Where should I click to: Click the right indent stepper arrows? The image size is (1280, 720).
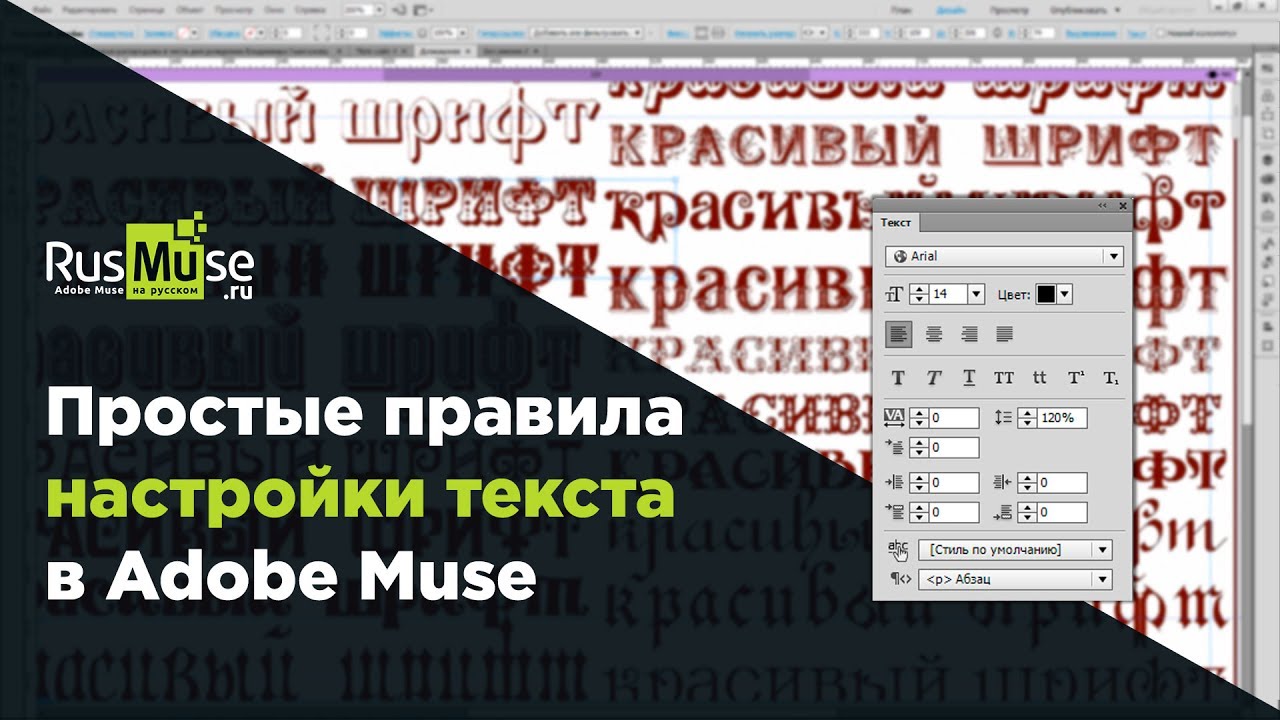pos(1027,483)
